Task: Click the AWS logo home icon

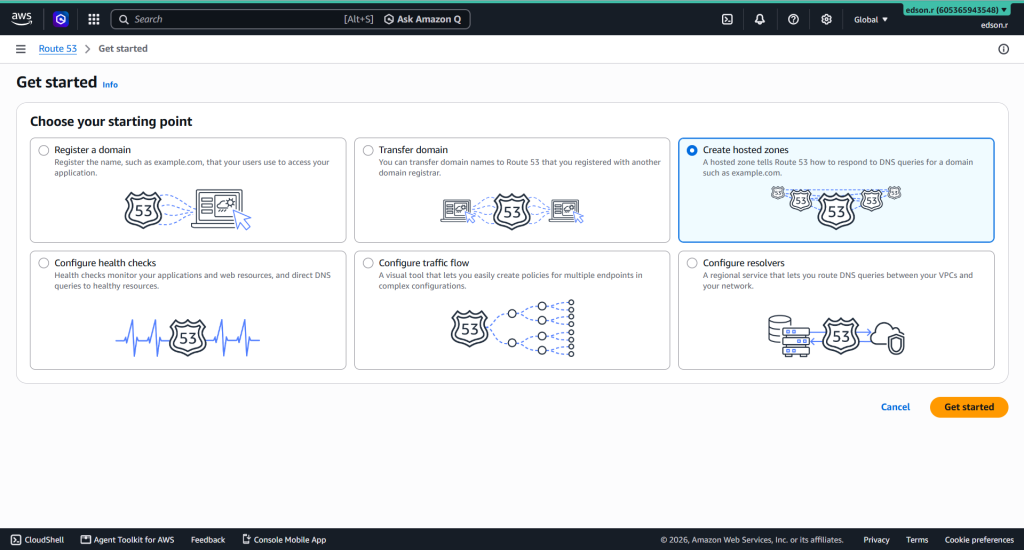Action: [x=22, y=19]
